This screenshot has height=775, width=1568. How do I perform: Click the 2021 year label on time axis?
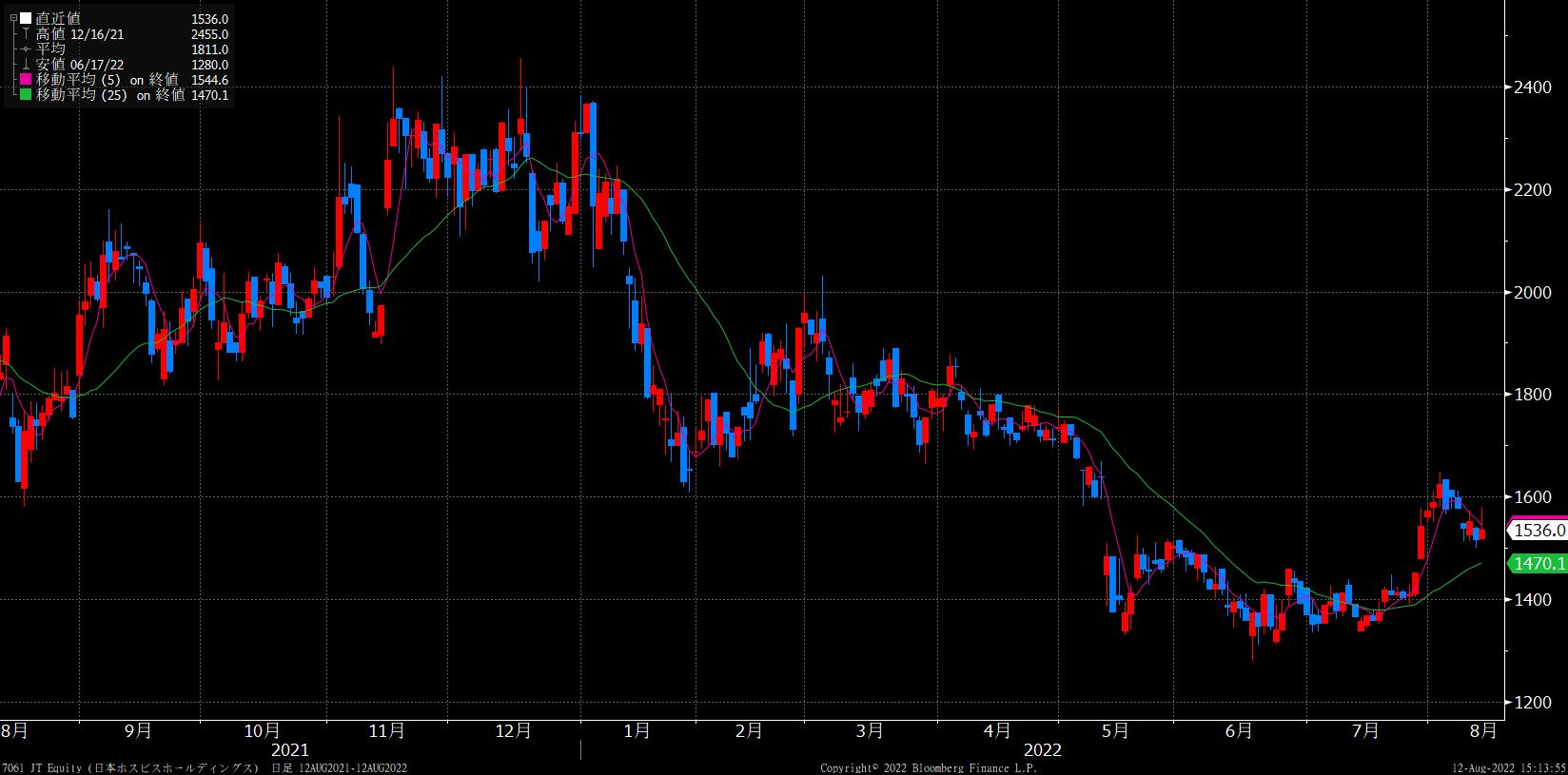point(290,750)
